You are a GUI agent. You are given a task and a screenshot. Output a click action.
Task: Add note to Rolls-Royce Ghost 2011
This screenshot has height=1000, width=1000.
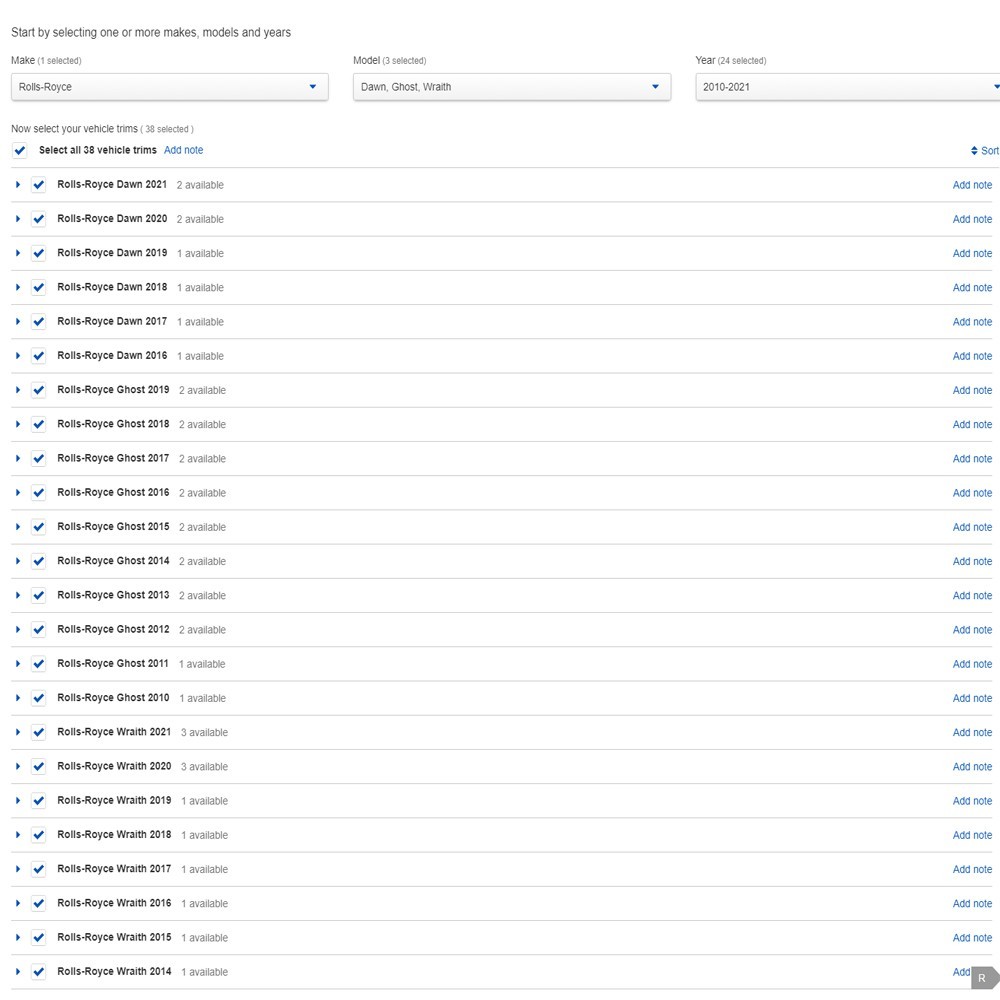pyautogui.click(x=972, y=664)
